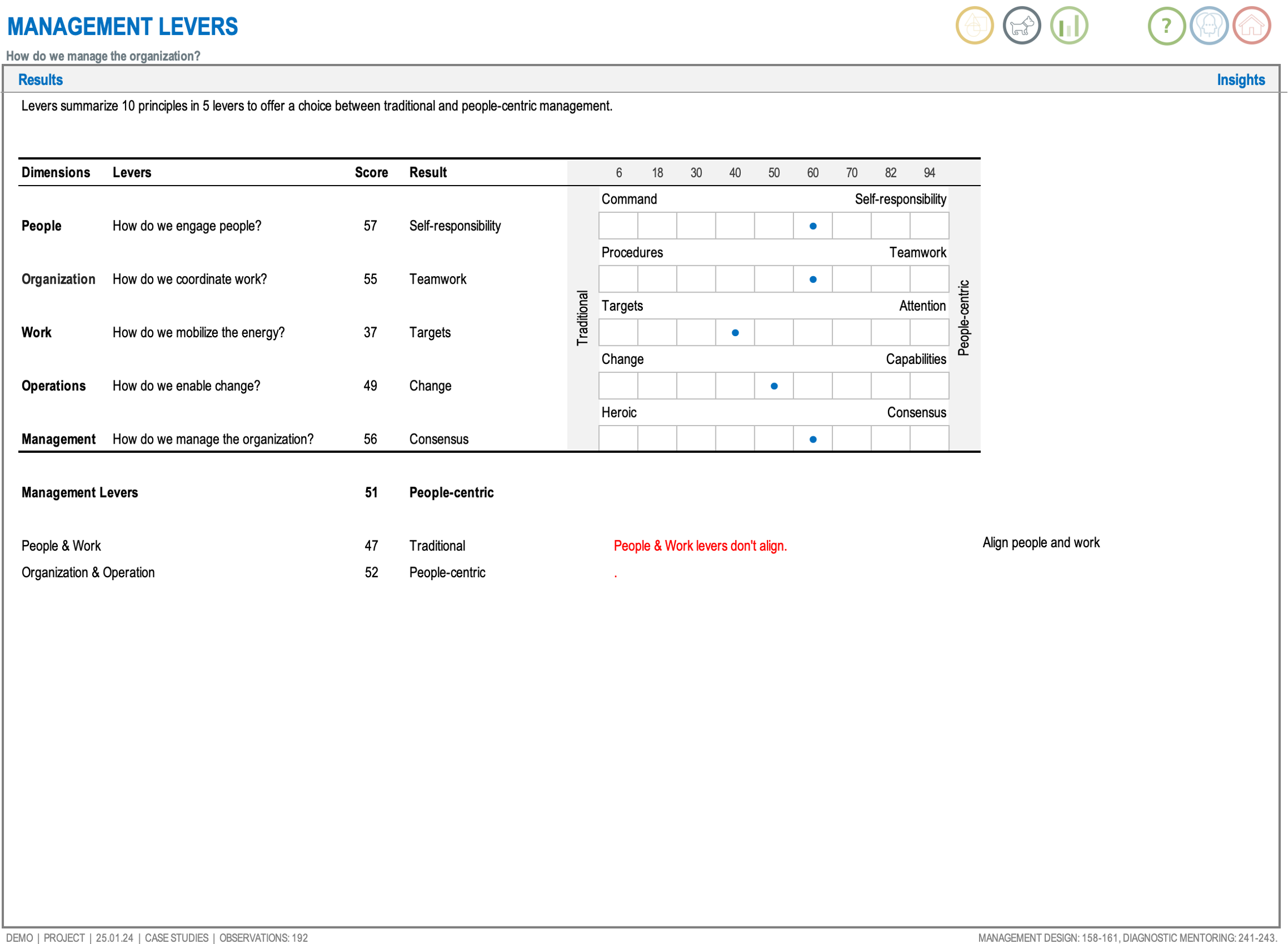Click the Score column header
This screenshot has width=1288, height=944.
(x=371, y=173)
